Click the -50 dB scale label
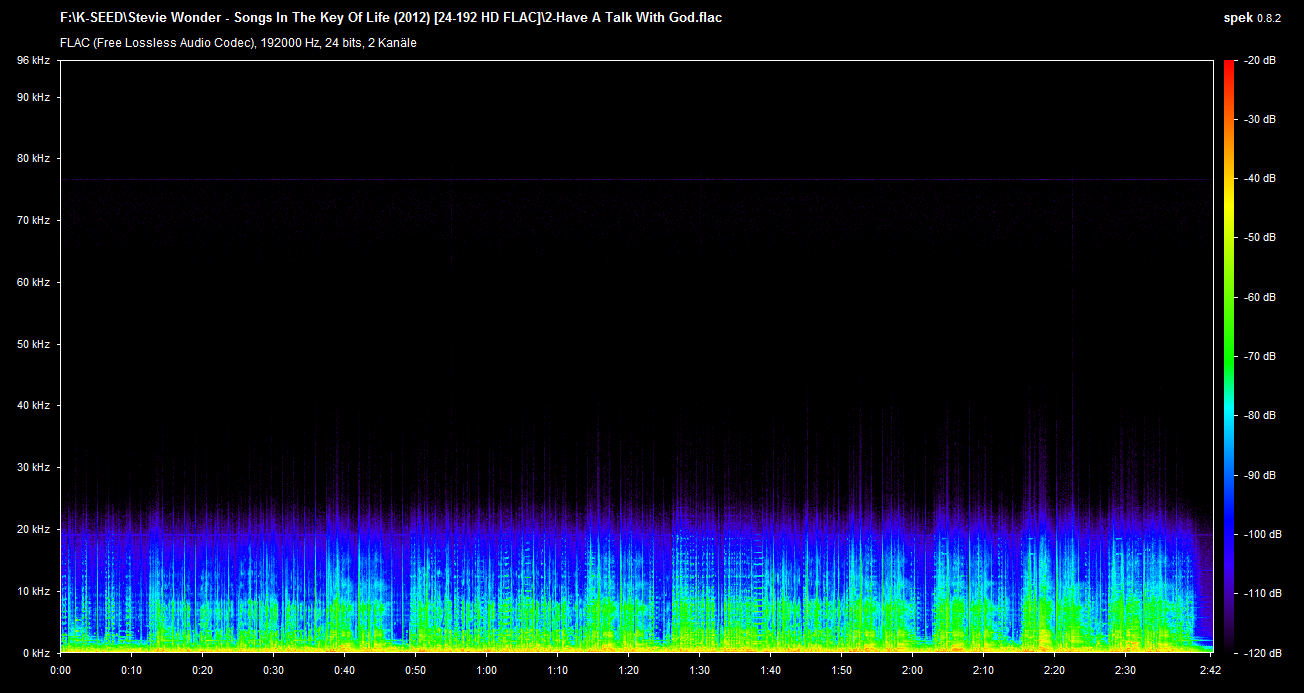This screenshot has width=1304, height=693. tap(1259, 238)
